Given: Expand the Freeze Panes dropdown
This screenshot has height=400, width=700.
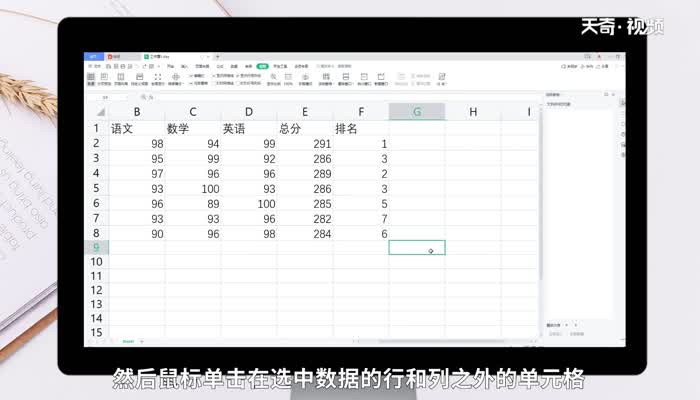Looking at the screenshot, I should point(333,84).
